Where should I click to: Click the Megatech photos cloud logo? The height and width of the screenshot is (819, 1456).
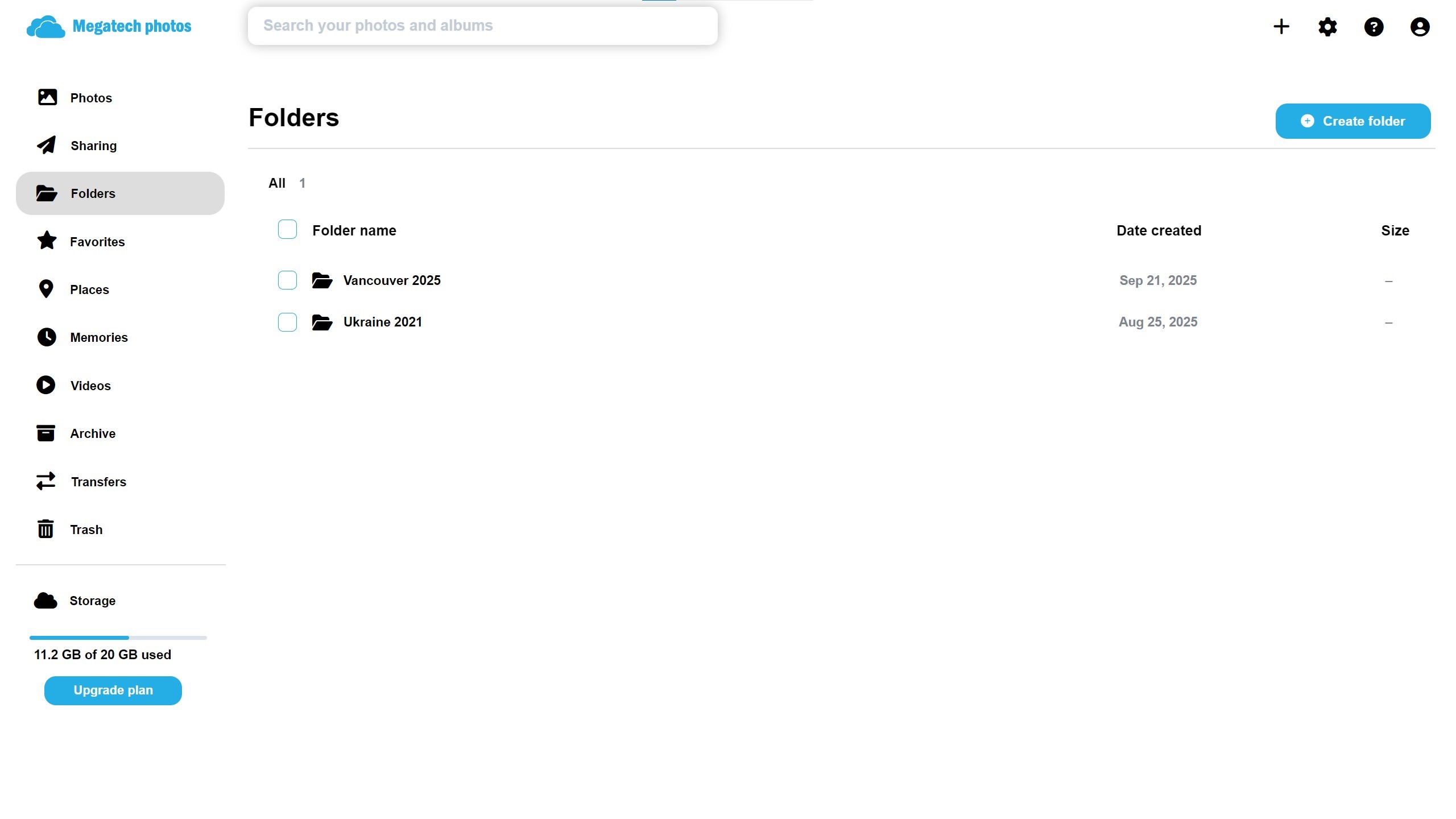(46, 27)
